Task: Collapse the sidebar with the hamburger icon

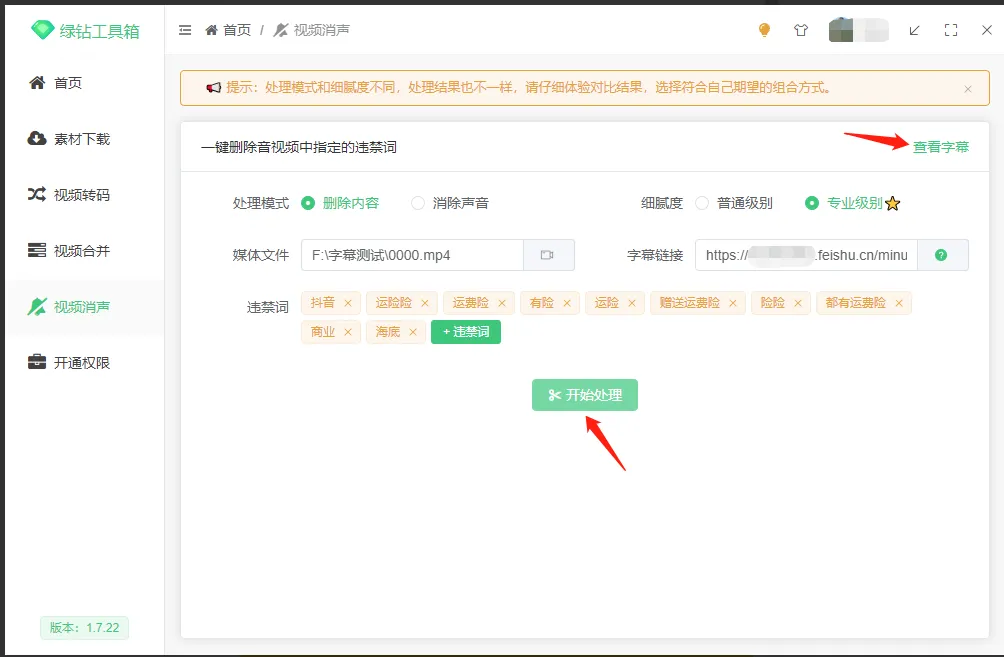Action: [x=185, y=30]
